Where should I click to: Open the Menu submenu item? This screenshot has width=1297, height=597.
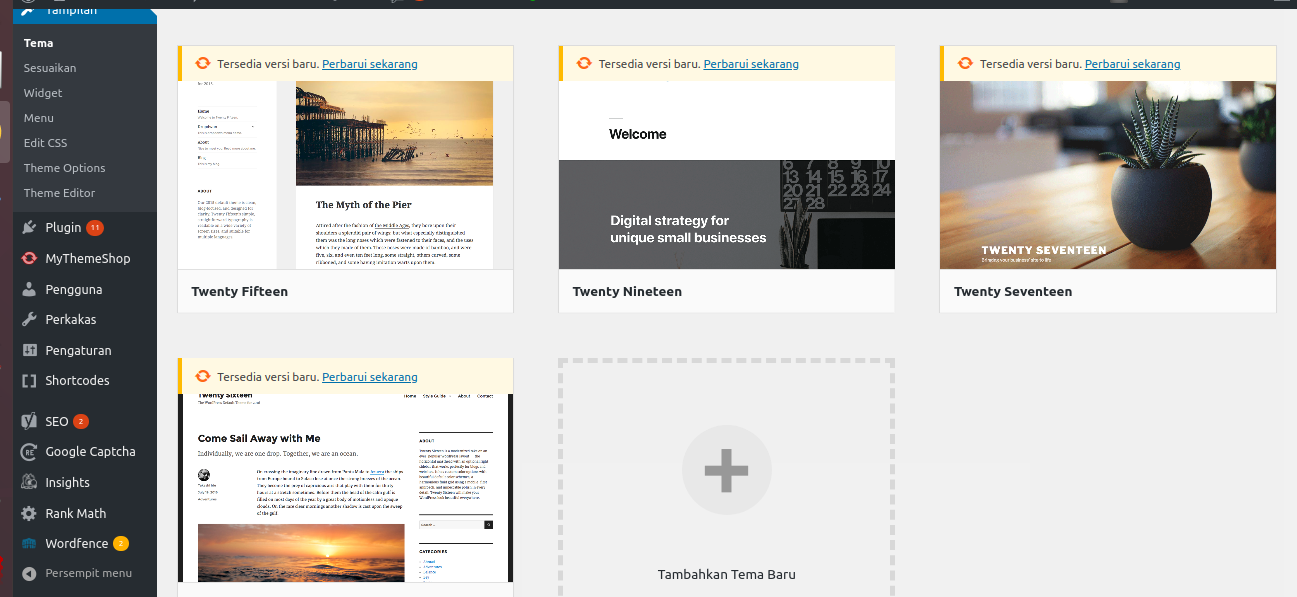tap(39, 118)
